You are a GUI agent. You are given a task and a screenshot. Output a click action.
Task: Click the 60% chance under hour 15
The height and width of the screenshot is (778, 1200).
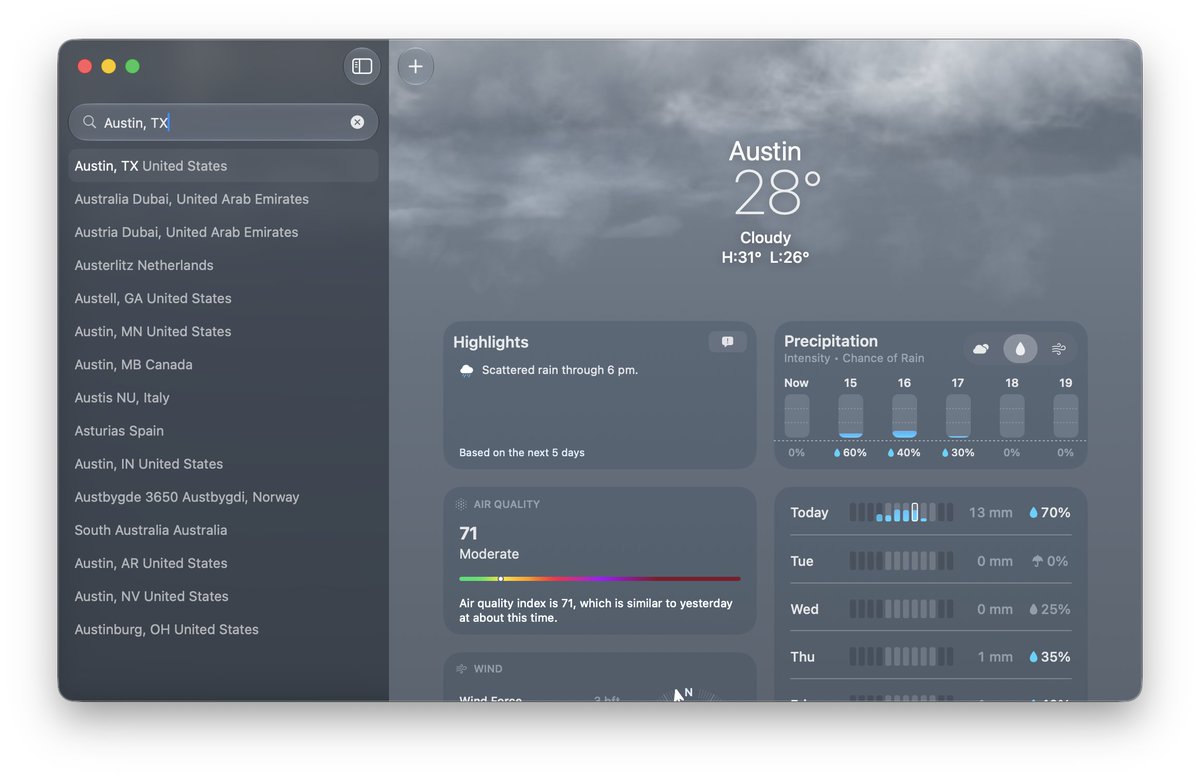[850, 453]
